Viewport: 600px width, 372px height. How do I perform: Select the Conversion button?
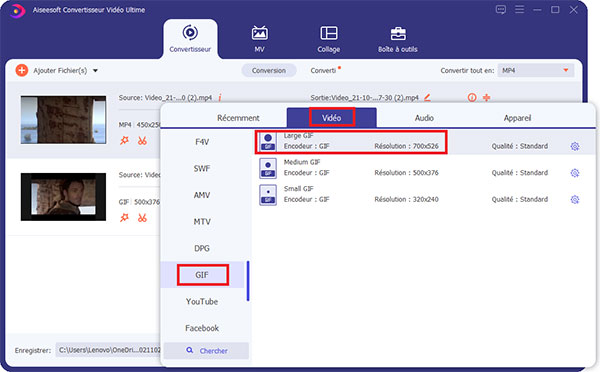[269, 70]
